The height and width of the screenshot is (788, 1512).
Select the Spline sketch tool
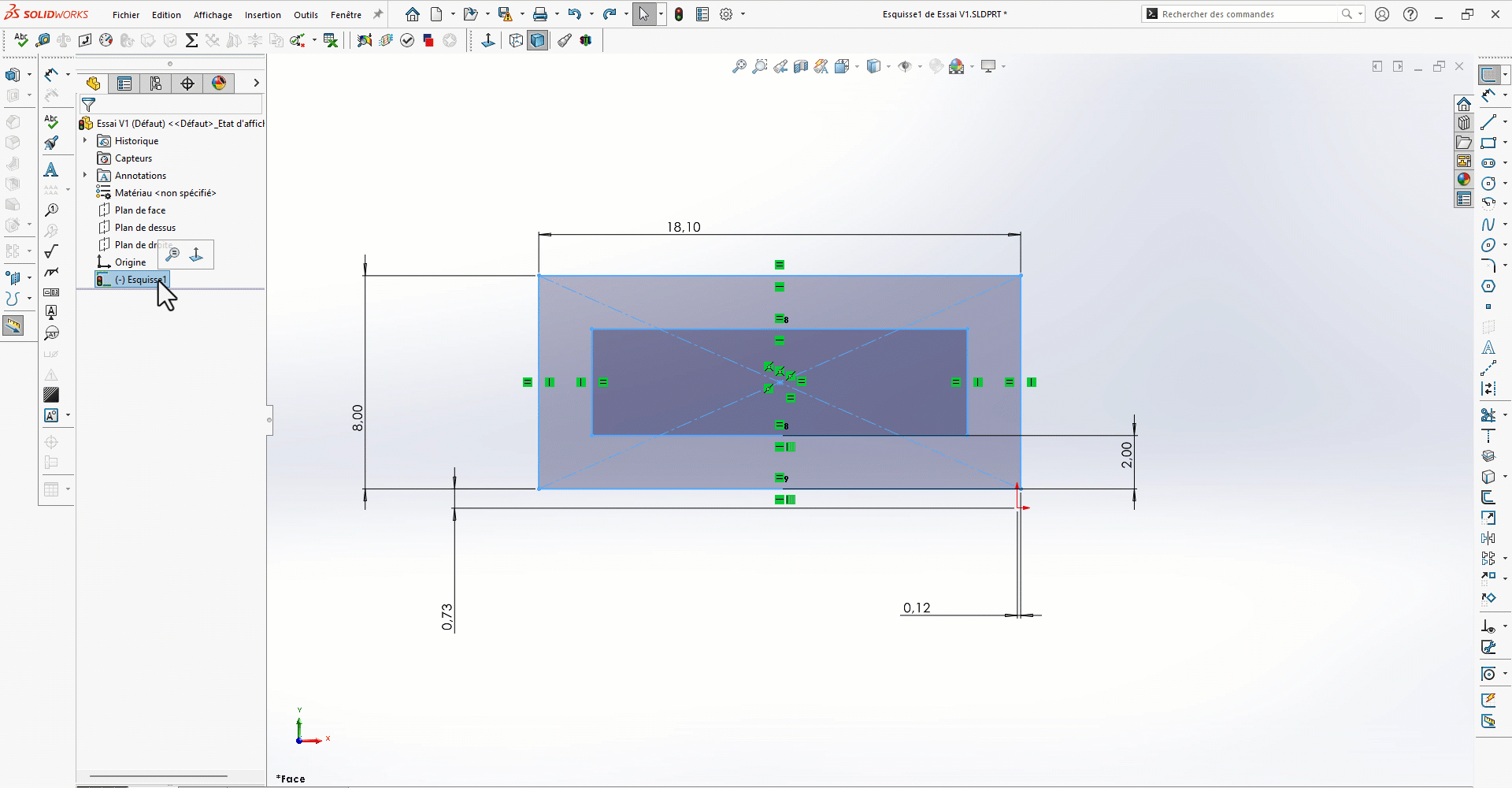pos(1488,225)
